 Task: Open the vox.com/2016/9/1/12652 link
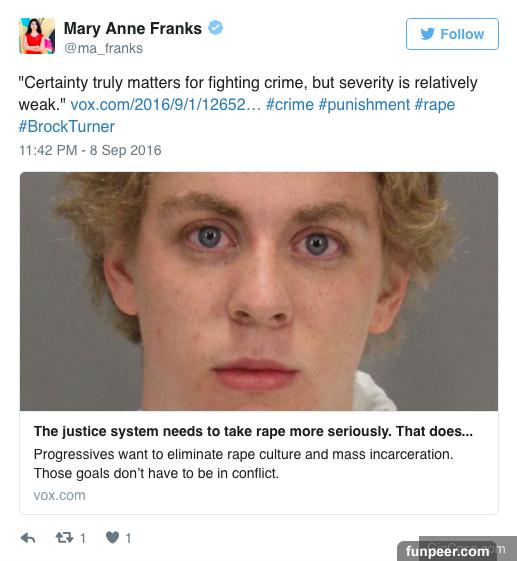click(x=166, y=105)
